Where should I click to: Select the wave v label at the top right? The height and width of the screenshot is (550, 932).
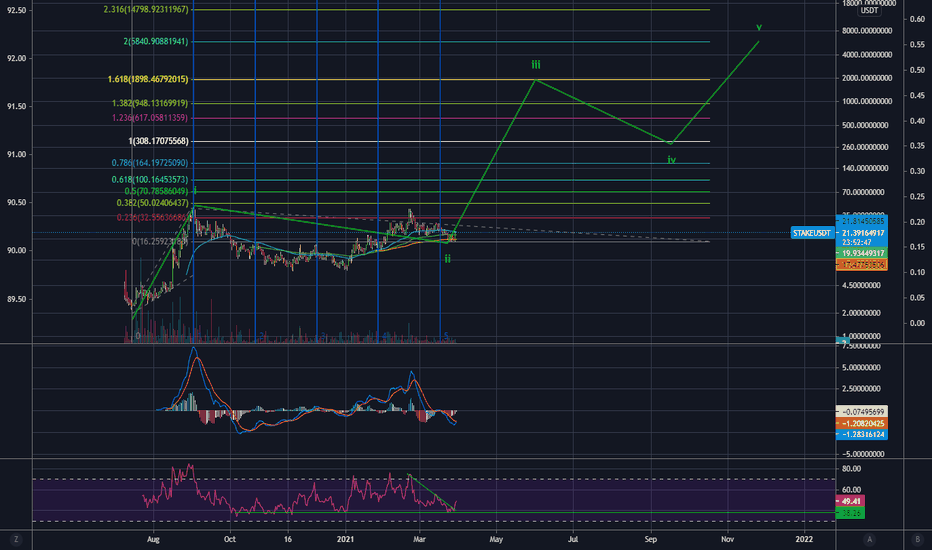tap(759, 27)
